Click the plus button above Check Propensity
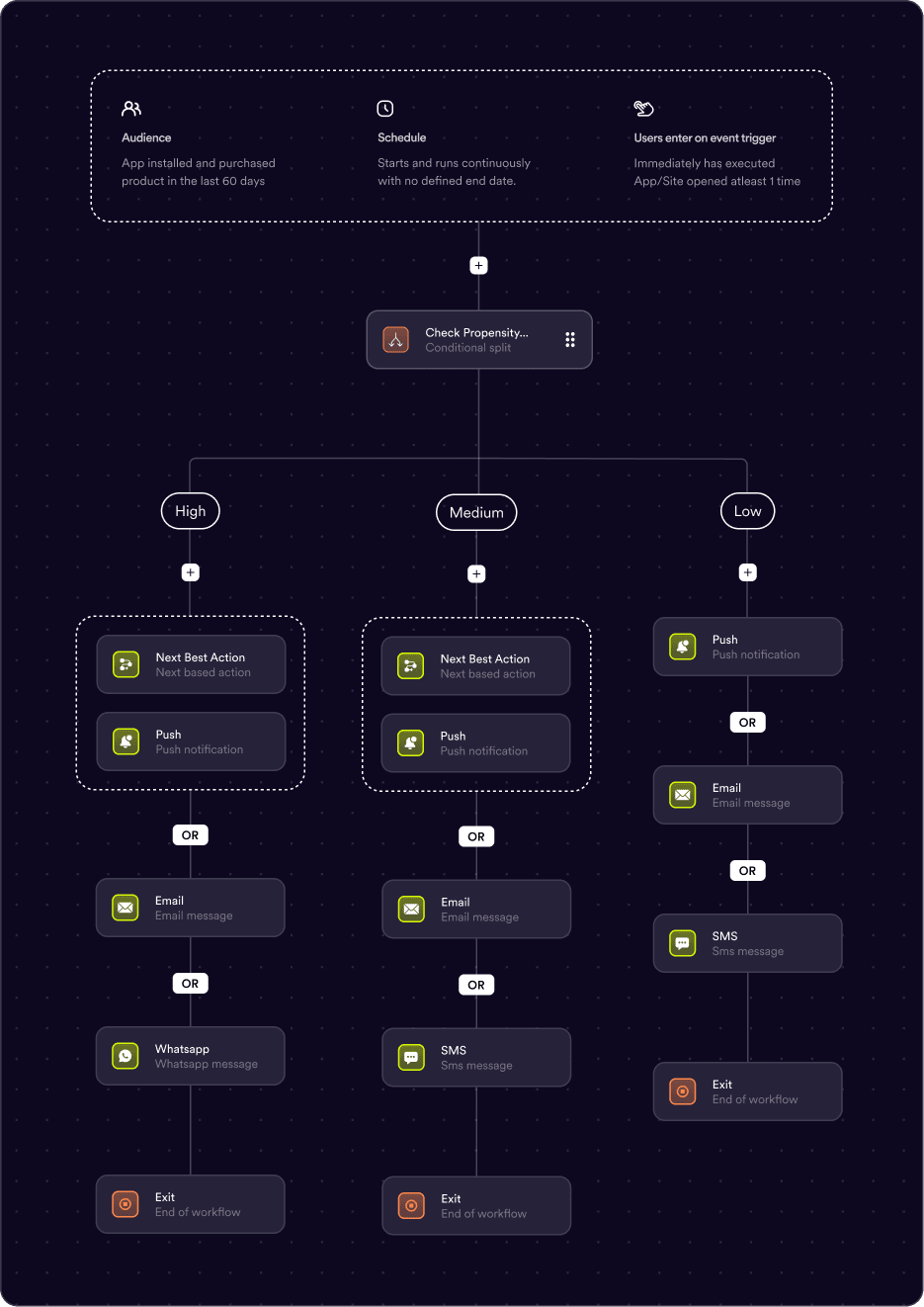924x1307 pixels. coord(478,265)
